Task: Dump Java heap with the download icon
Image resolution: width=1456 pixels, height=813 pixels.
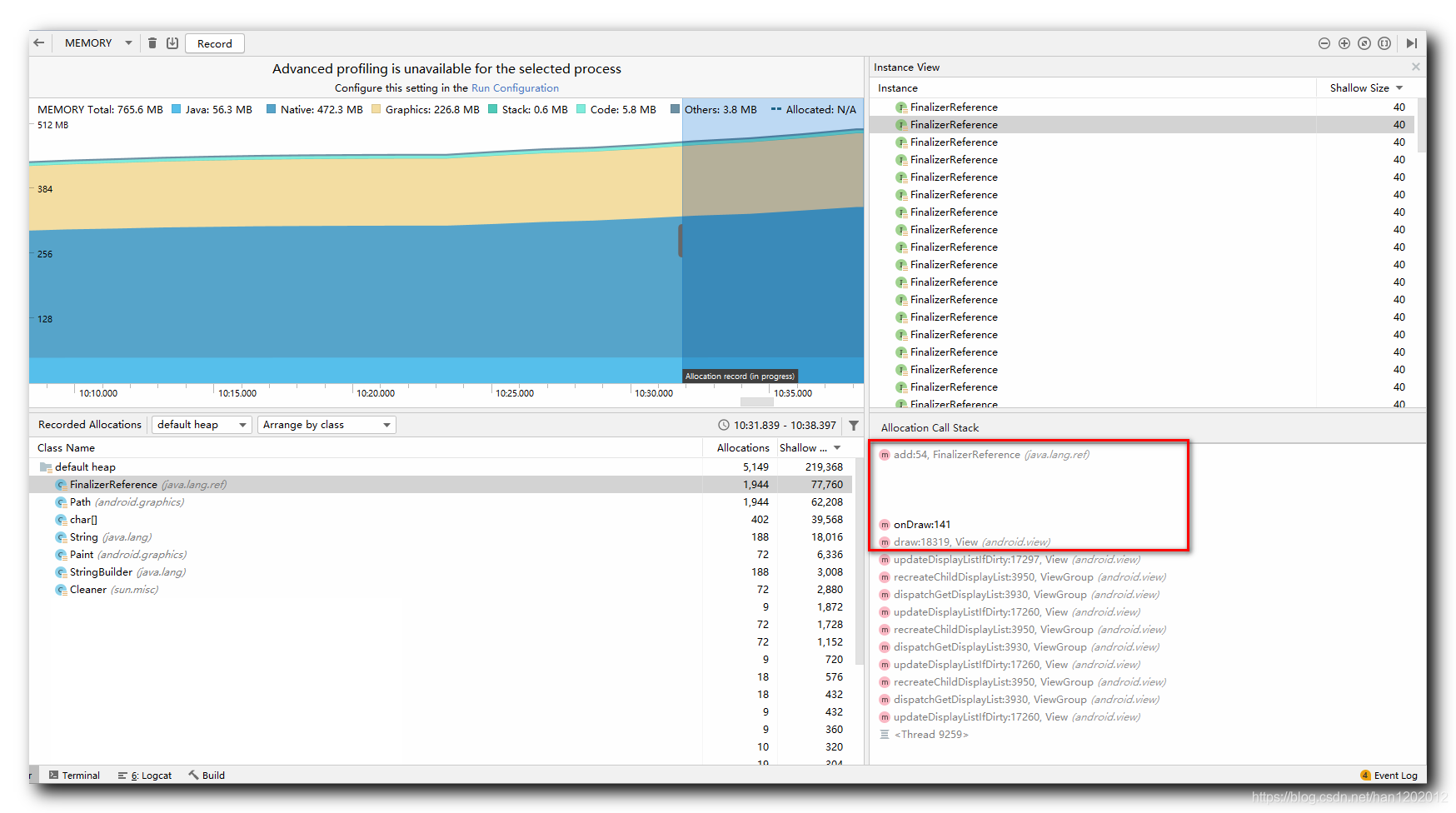Action: pos(172,43)
